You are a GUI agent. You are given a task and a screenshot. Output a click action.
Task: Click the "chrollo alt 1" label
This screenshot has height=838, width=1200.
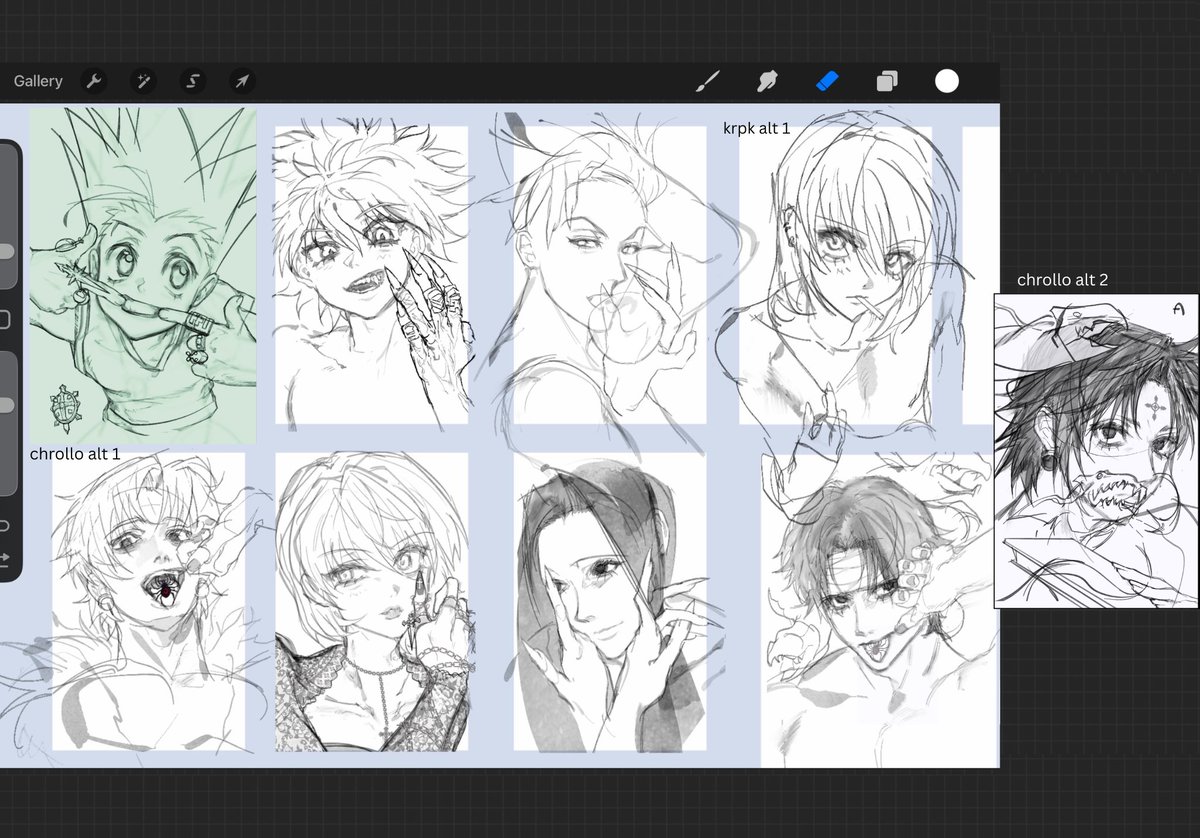(75, 454)
